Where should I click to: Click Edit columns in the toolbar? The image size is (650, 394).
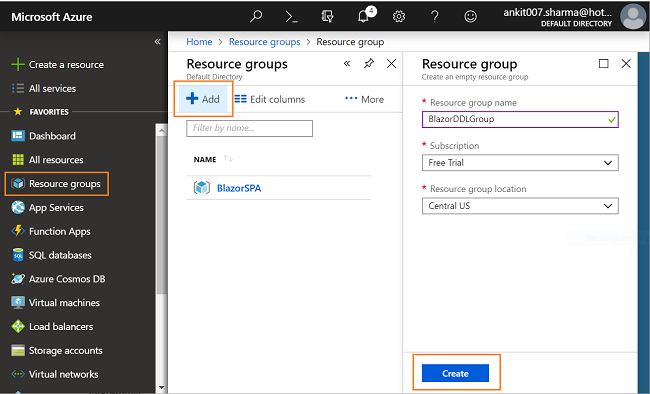click(x=270, y=99)
